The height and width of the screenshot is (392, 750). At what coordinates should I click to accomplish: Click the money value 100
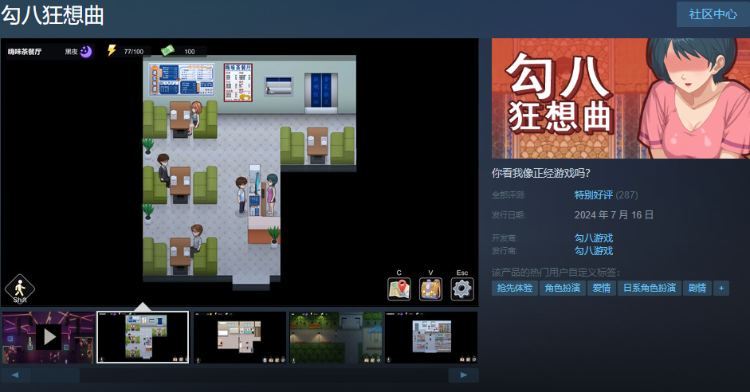click(x=189, y=51)
